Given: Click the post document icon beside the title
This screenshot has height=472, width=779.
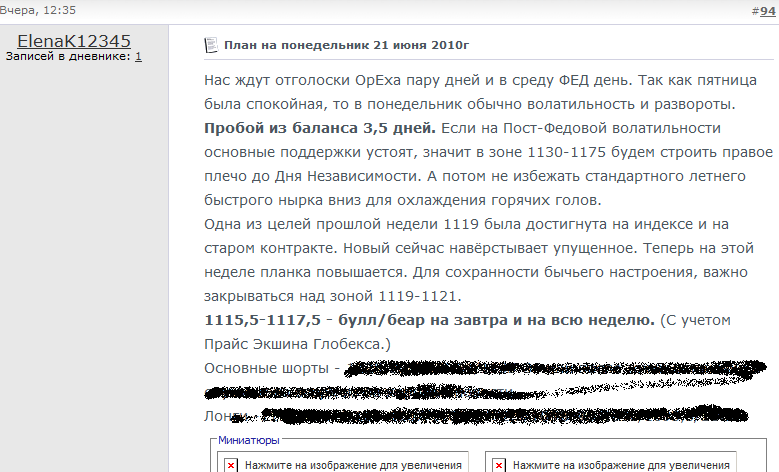Looking at the screenshot, I should coord(211,45).
